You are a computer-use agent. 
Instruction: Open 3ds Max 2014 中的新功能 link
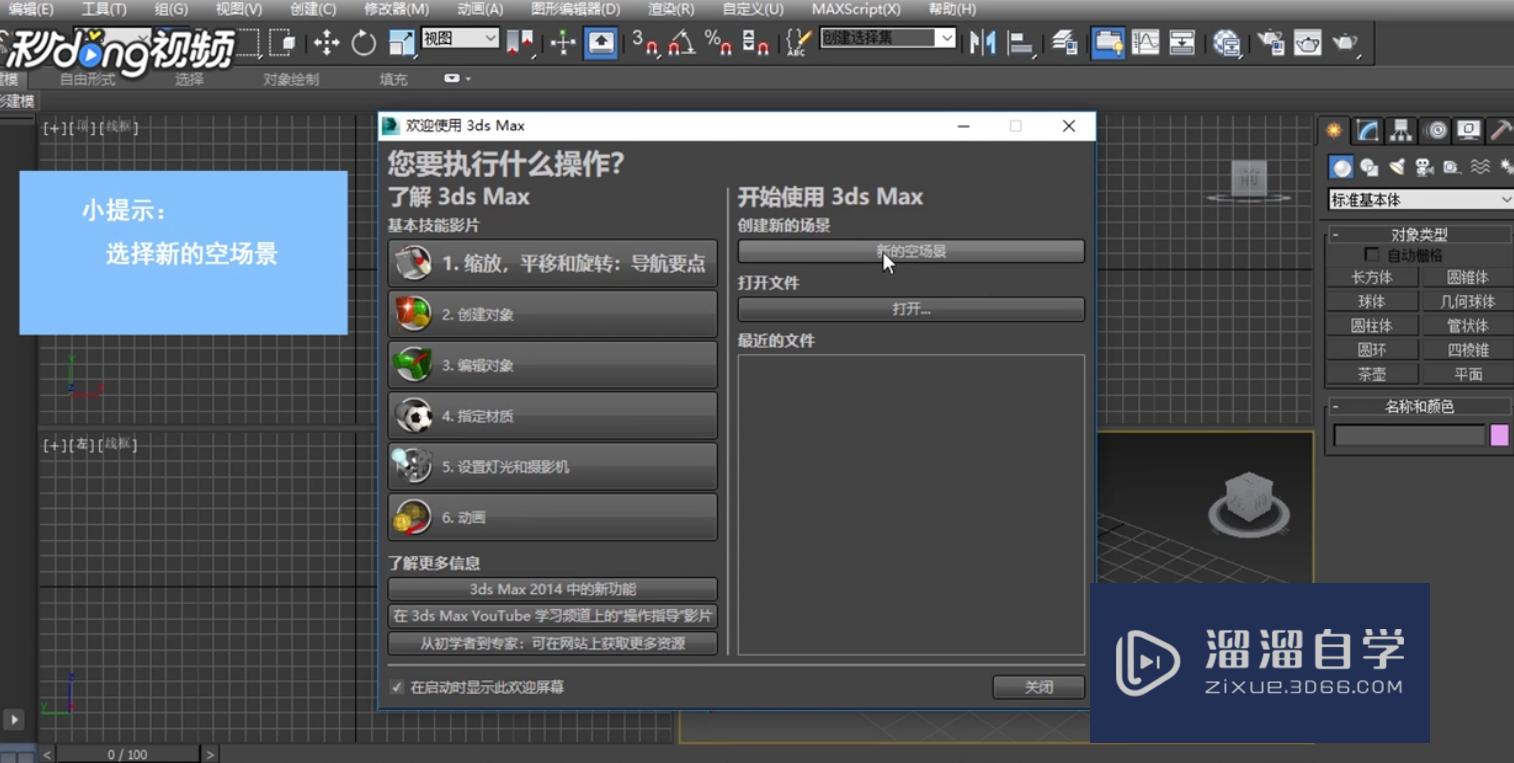[552, 589]
